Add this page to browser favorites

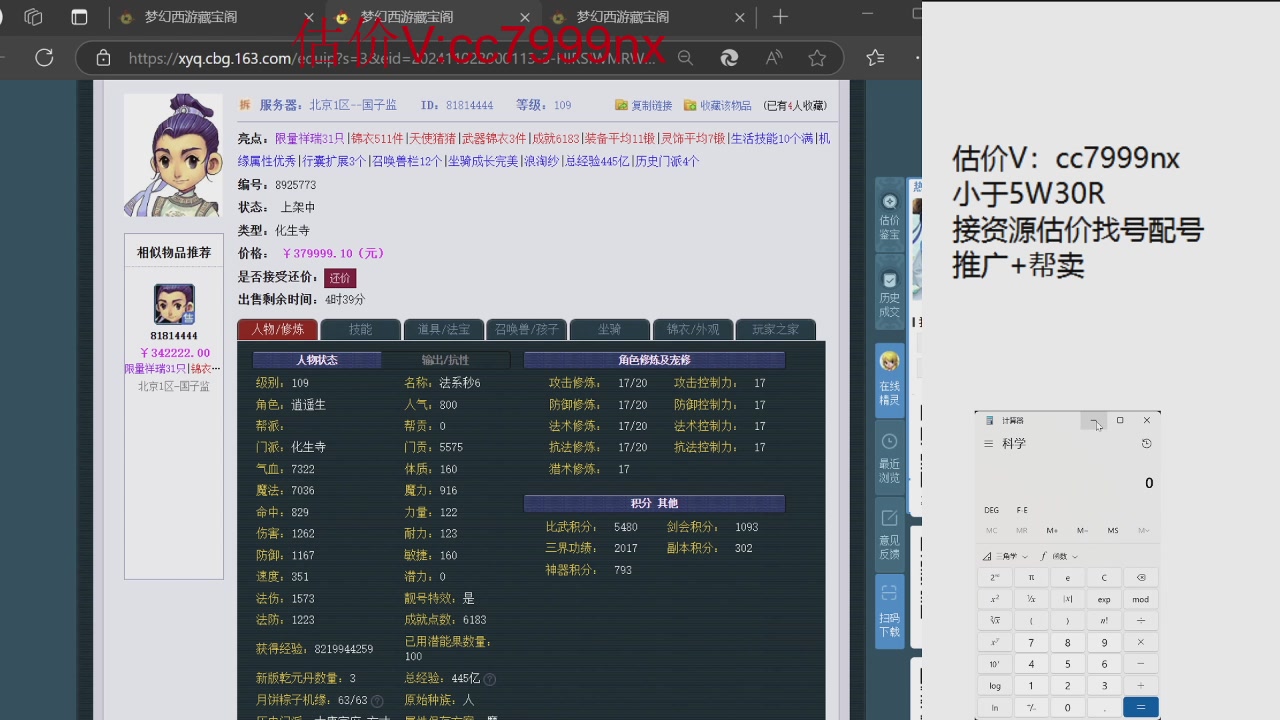click(x=817, y=58)
